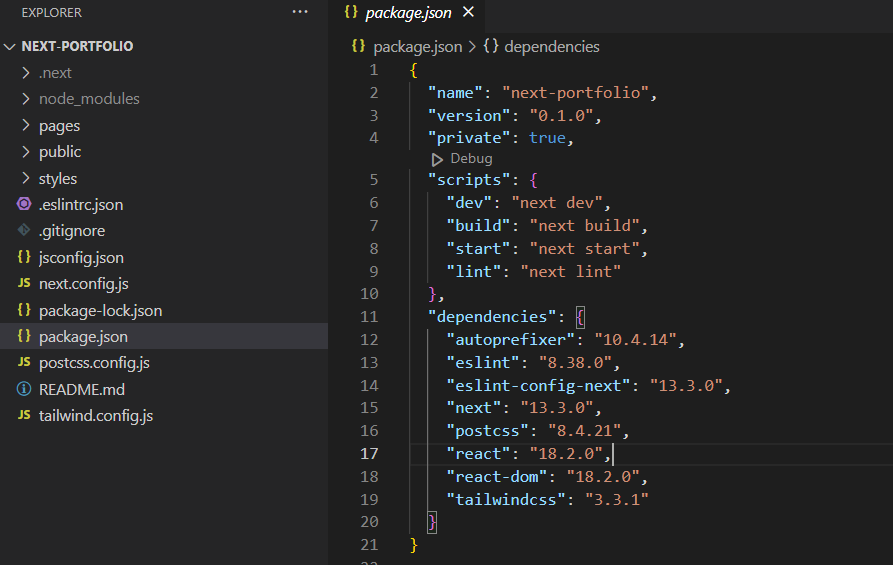The height and width of the screenshot is (565, 893).
Task: Click the JS icon beside tailwind.config.js
Action: click(x=24, y=415)
